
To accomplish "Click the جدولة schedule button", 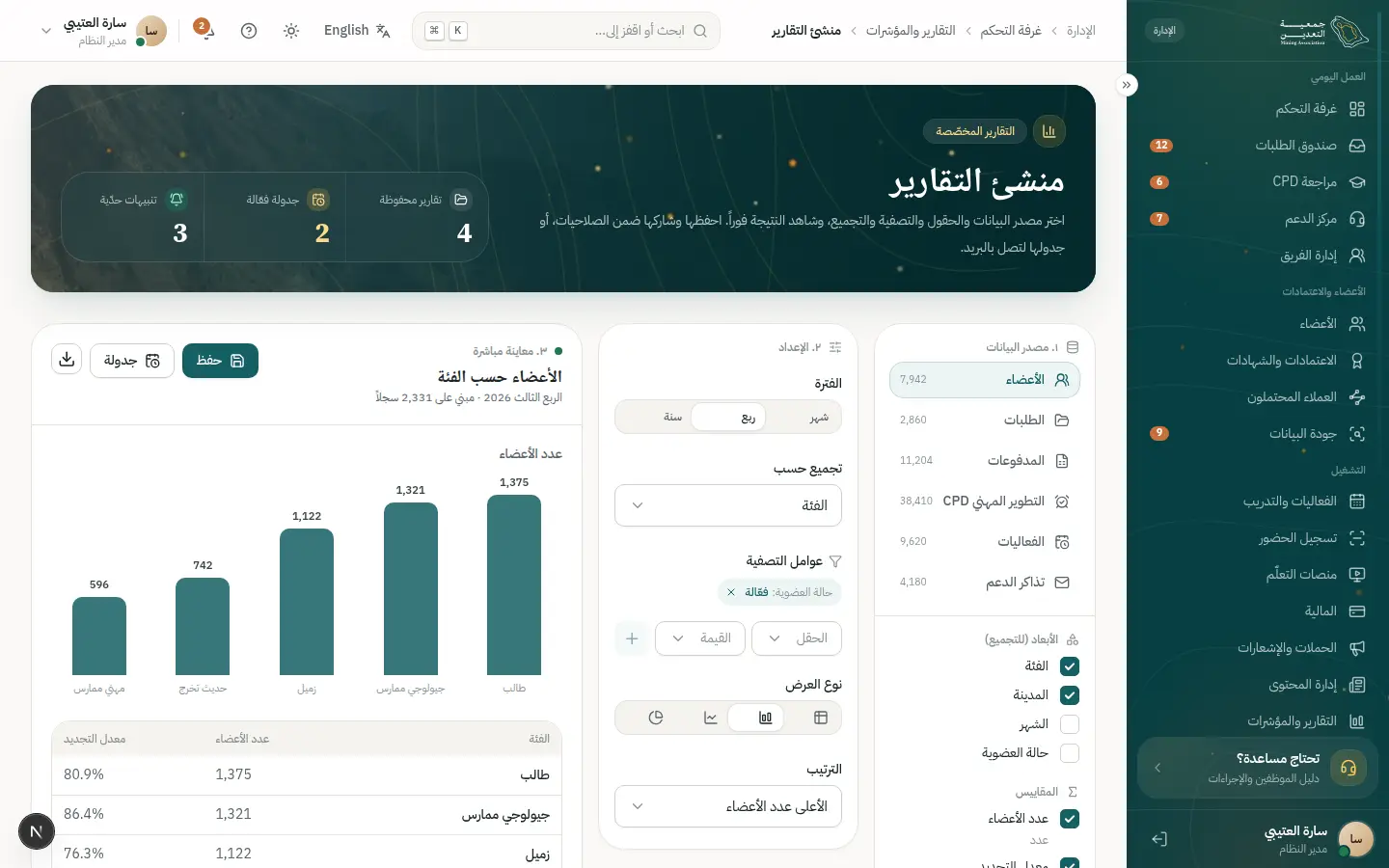I will 132,361.
